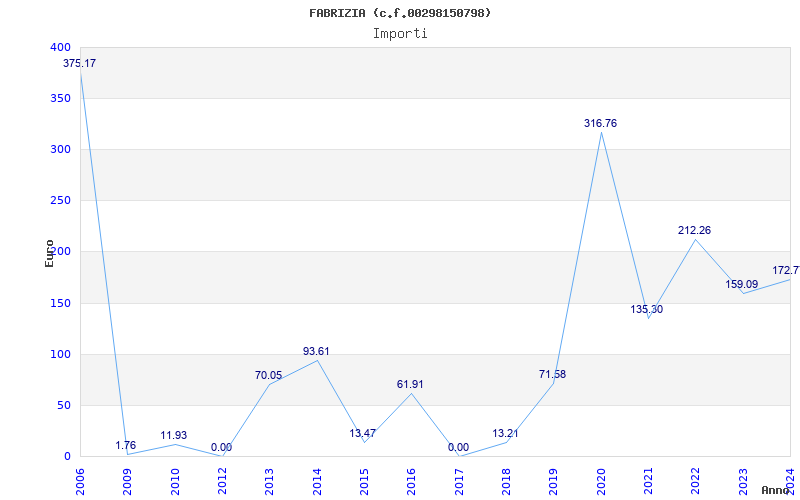Click the 150 y-axis tick label

click(x=60, y=304)
